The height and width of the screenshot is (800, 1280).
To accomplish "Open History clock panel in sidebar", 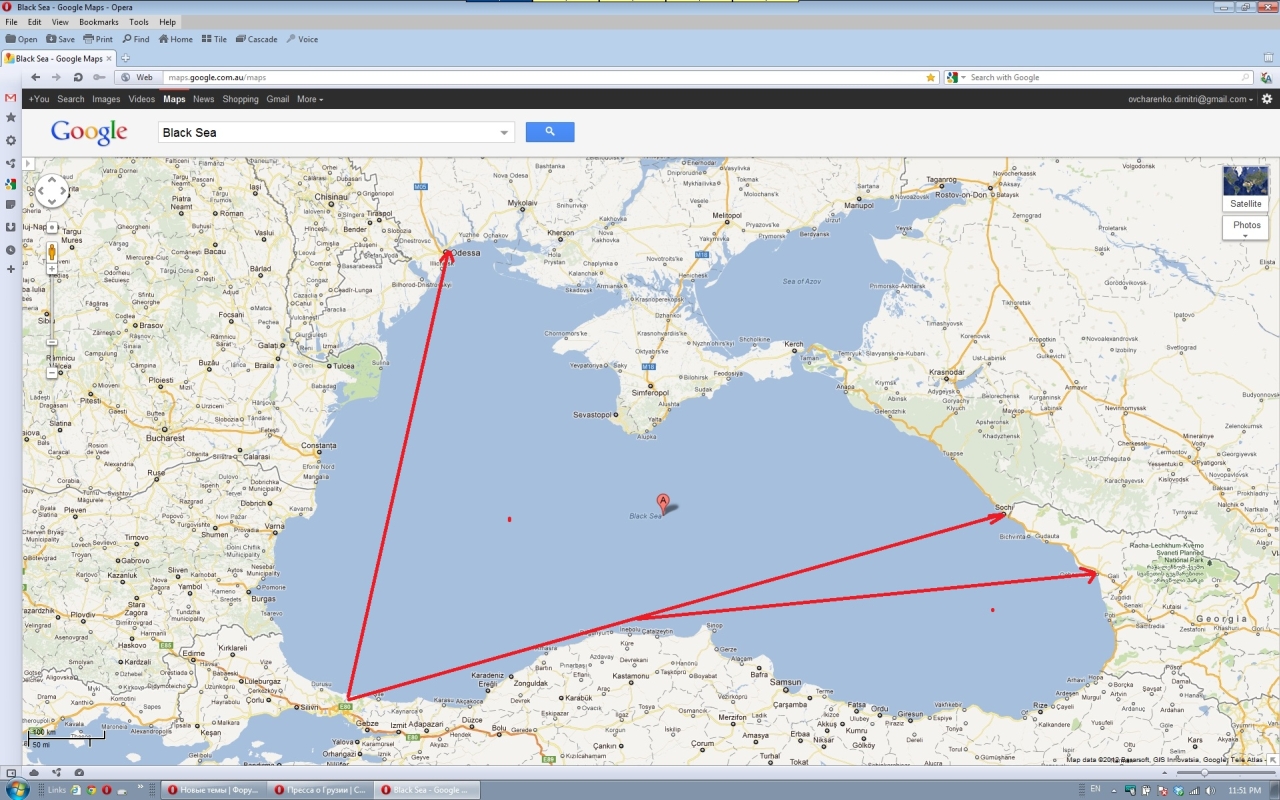I will point(11,249).
